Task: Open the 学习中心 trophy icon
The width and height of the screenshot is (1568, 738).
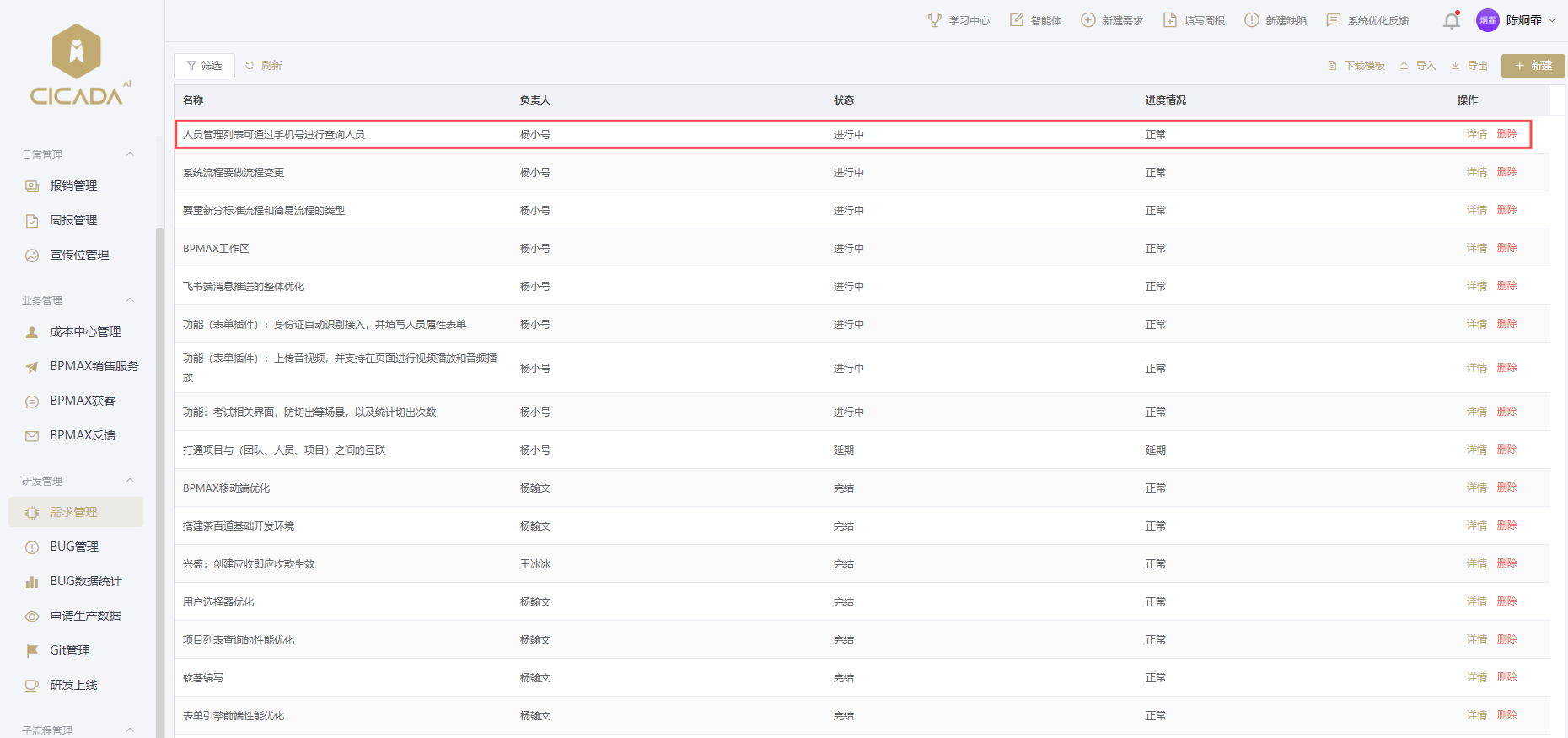Action: (934, 19)
